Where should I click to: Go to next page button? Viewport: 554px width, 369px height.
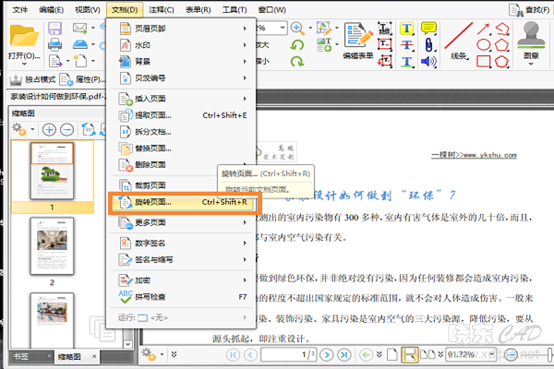point(326,355)
